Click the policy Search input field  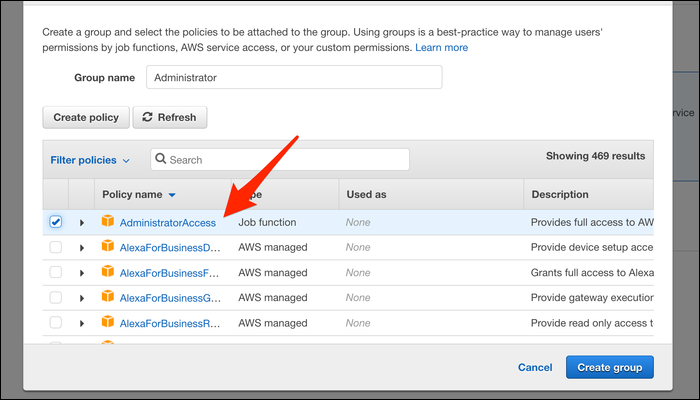point(280,159)
